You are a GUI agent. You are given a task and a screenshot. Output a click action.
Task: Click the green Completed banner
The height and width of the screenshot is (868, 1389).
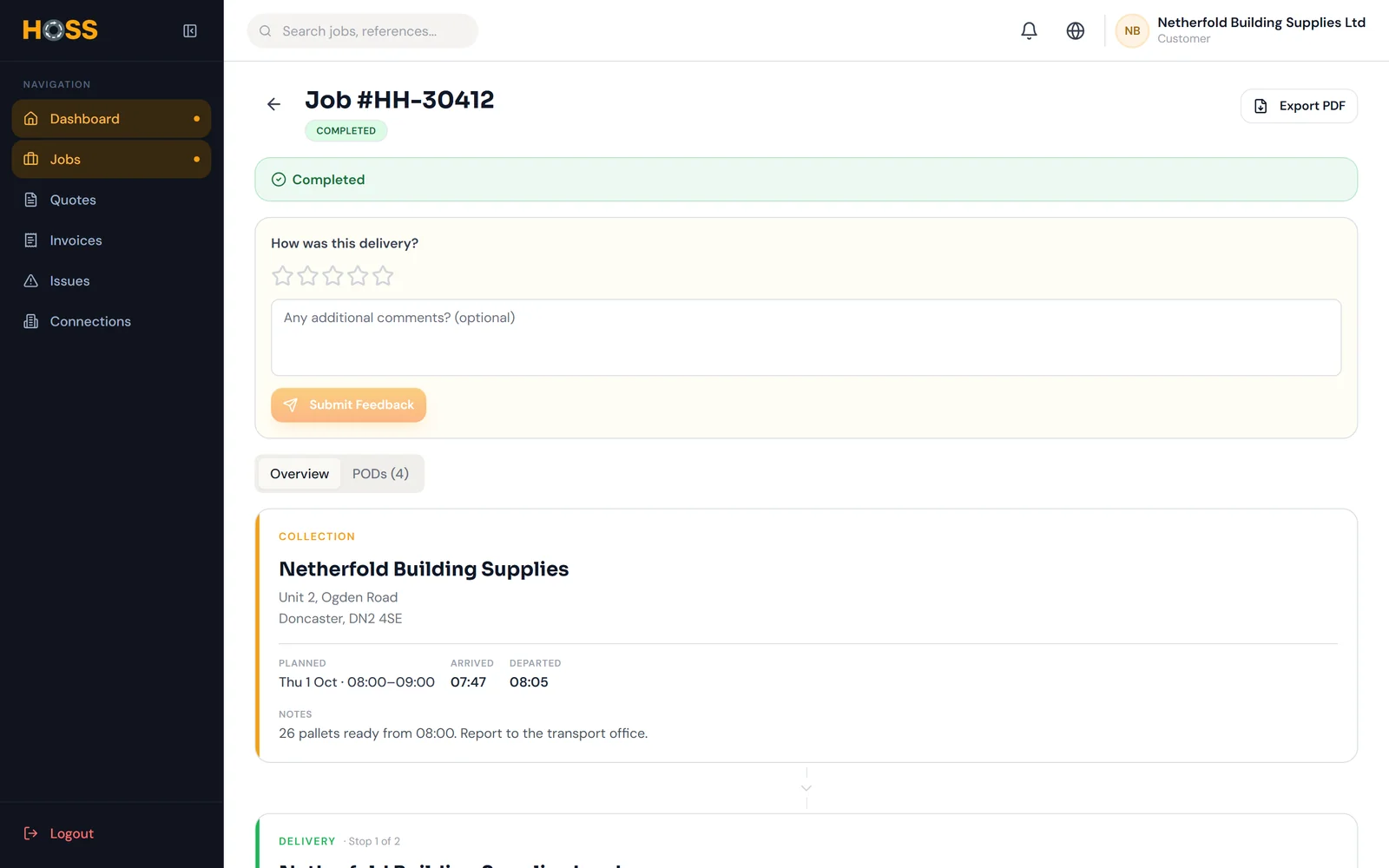[x=806, y=180]
